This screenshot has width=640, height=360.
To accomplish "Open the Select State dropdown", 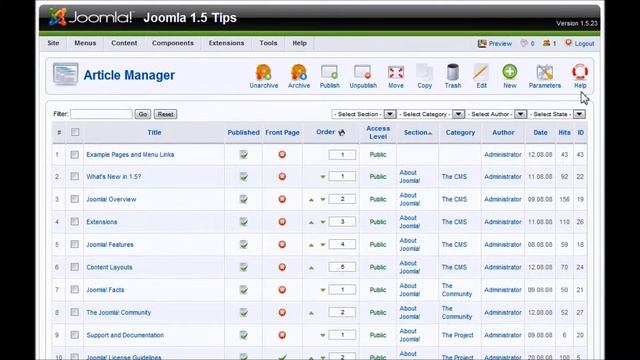I will pyautogui.click(x=556, y=114).
